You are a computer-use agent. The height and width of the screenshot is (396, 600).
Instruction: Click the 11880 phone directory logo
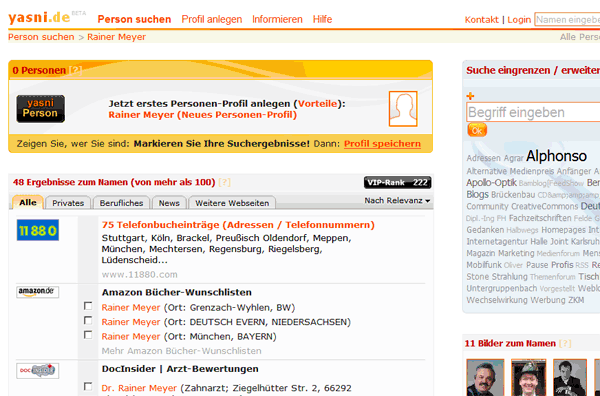click(38, 230)
